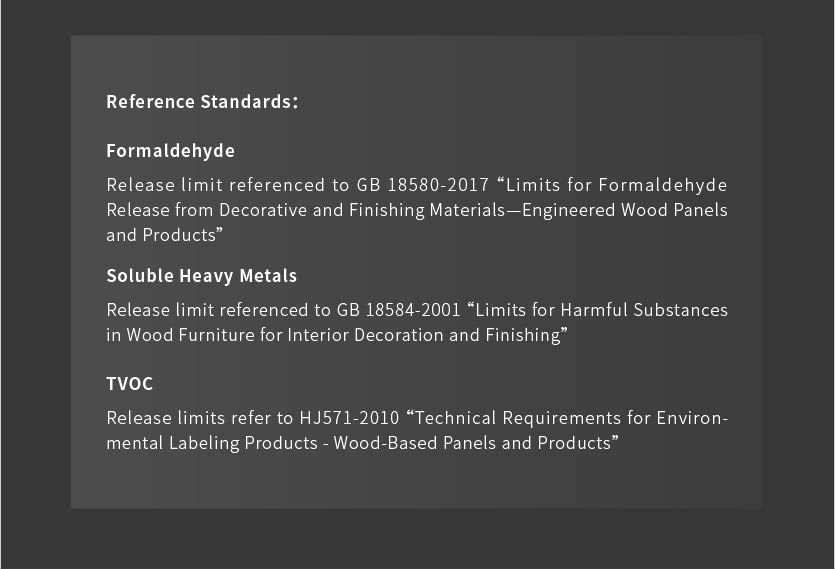Click "Release limits refer to" under TVOC
The width and height of the screenshot is (835, 569).
tap(199, 418)
